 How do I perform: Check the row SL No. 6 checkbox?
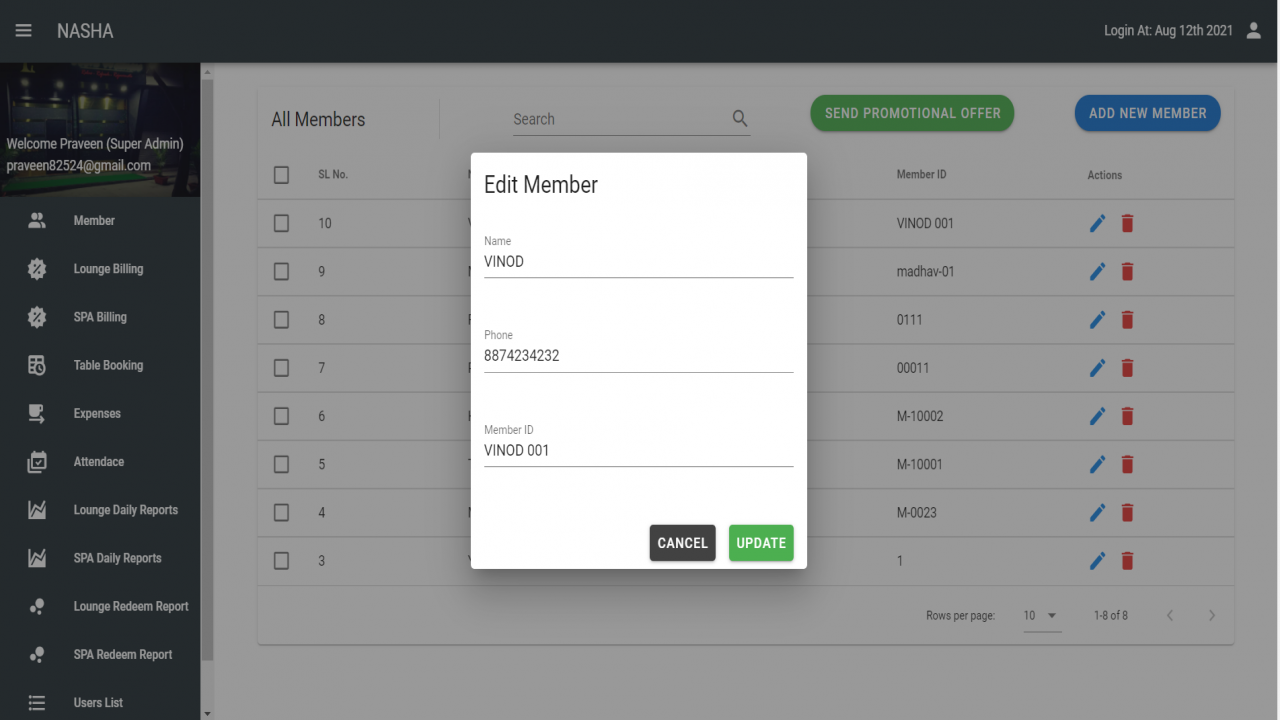pos(281,415)
